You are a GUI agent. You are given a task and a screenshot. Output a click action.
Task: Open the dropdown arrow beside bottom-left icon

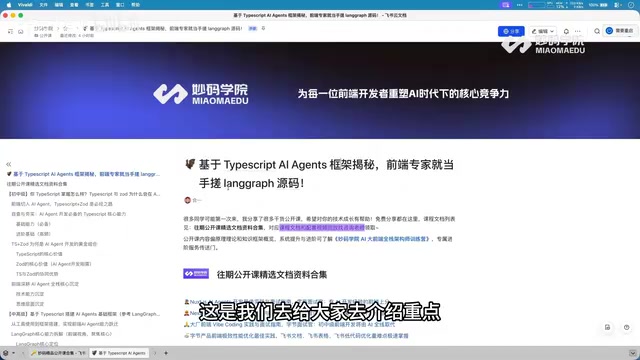coord(13,353)
